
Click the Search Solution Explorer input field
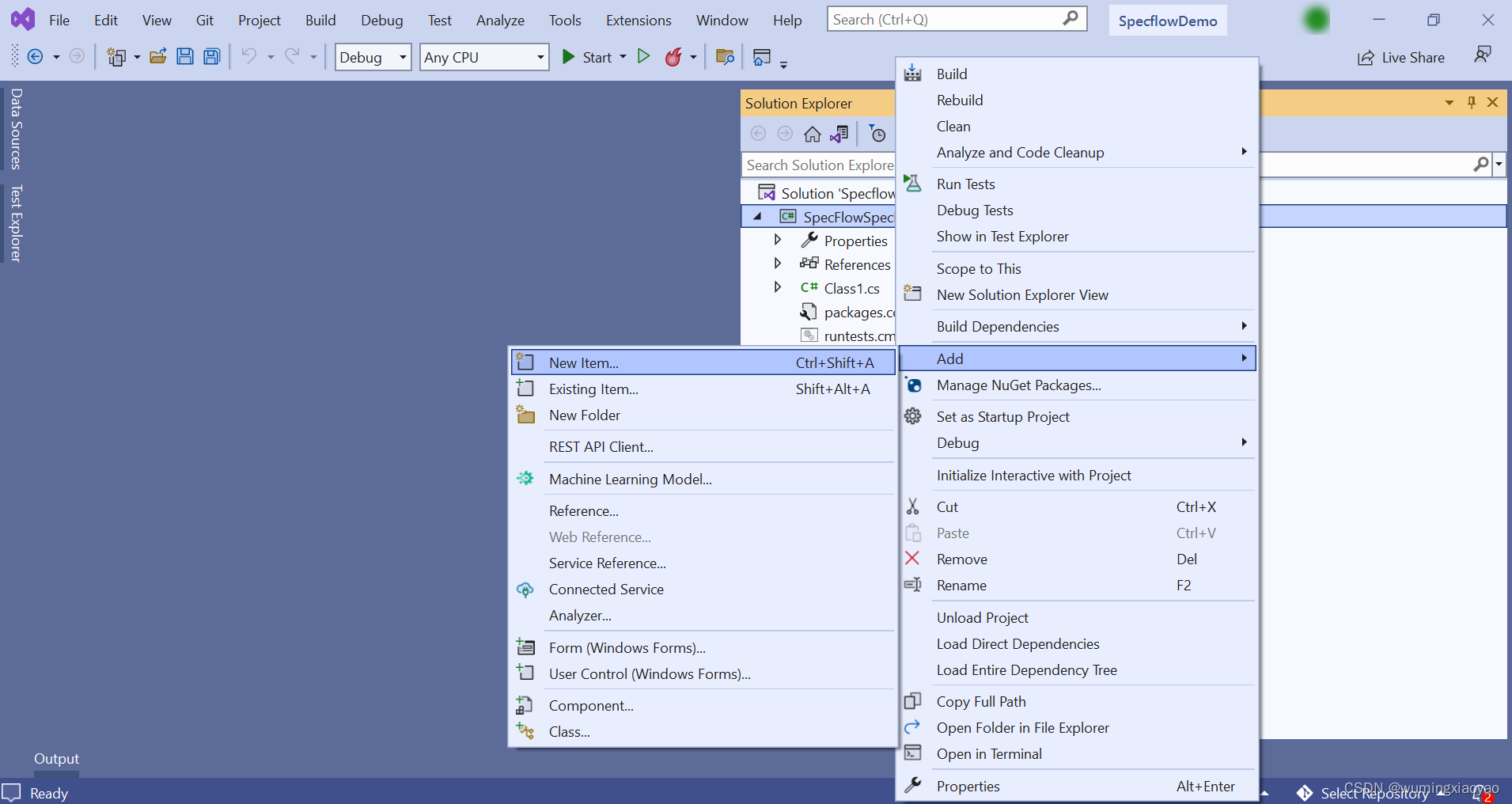click(819, 165)
